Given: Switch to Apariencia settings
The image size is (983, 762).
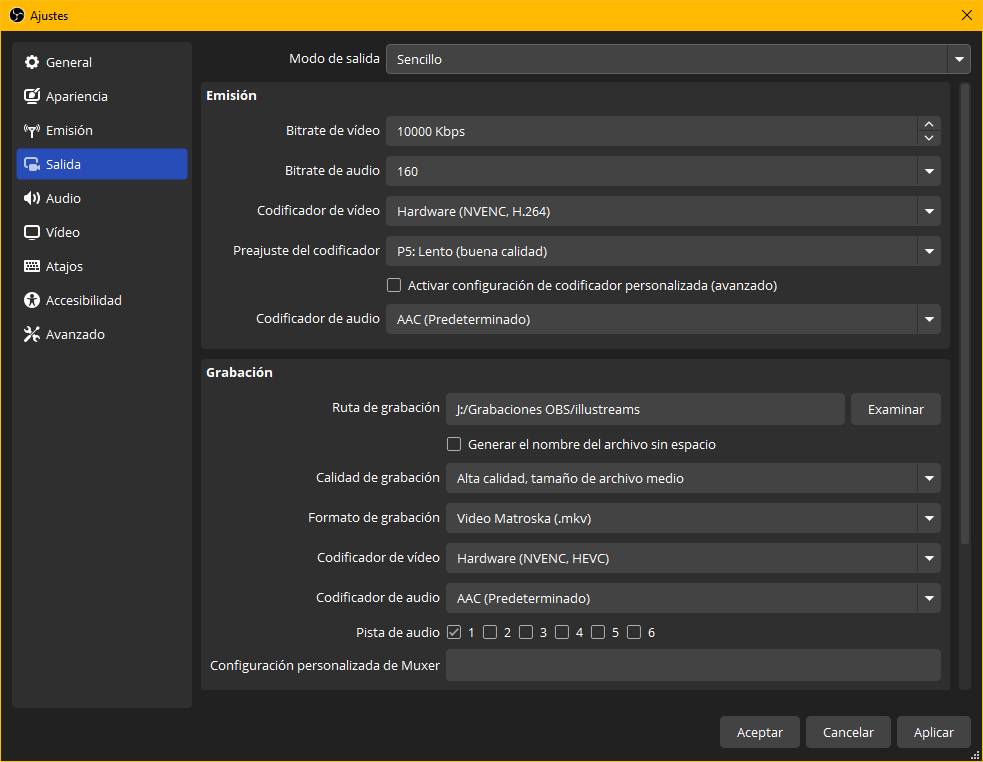Looking at the screenshot, I should (x=102, y=96).
